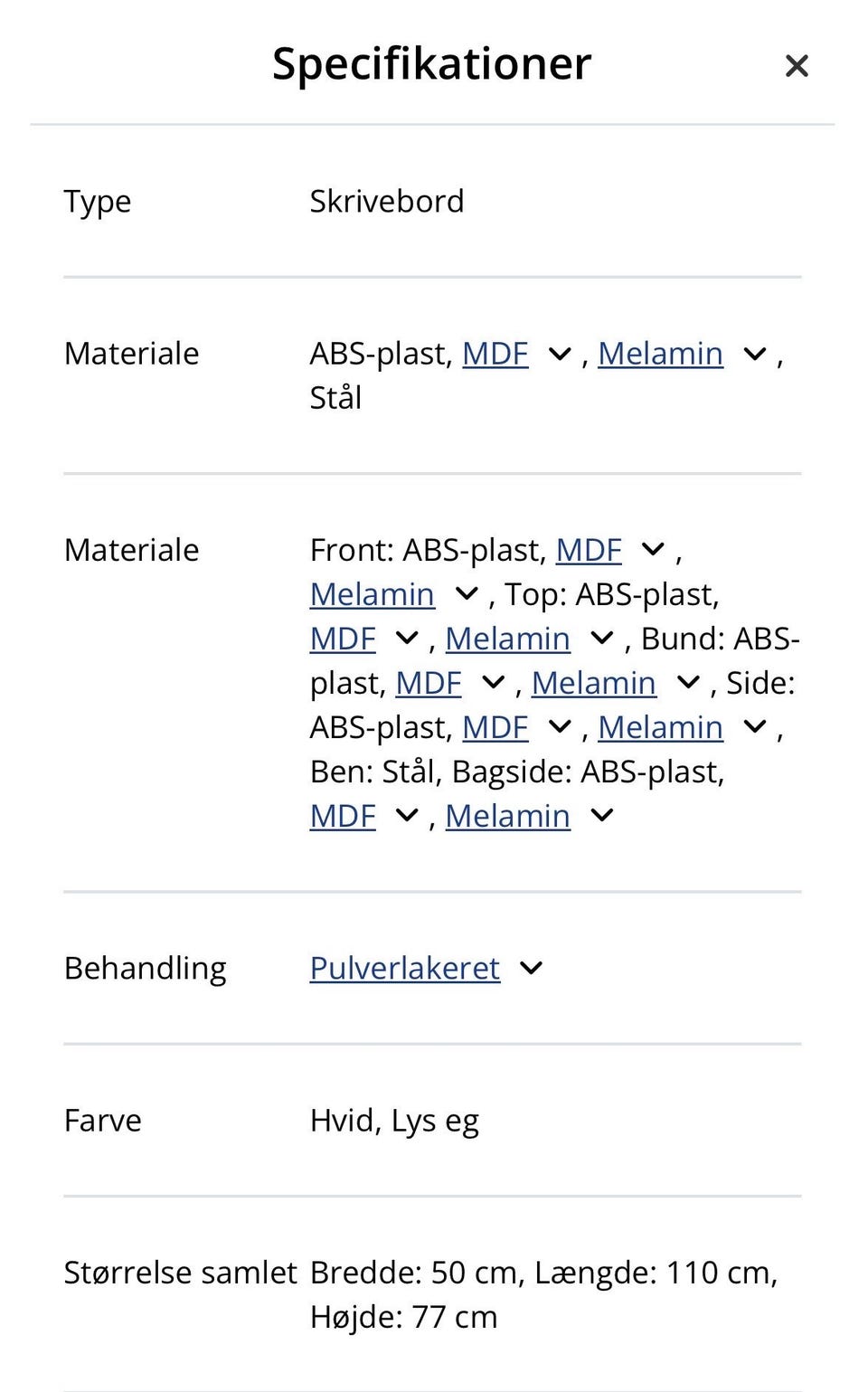The image size is (868, 1392).
Task: Expand chevron after the Side Melamin link
Action: (x=755, y=727)
